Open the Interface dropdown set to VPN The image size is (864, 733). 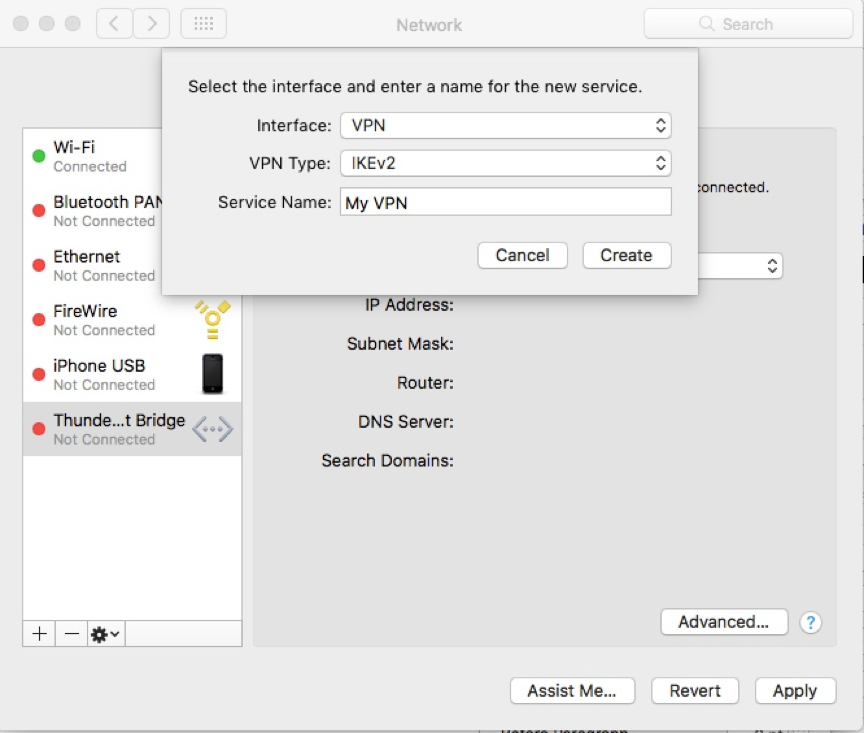[505, 126]
